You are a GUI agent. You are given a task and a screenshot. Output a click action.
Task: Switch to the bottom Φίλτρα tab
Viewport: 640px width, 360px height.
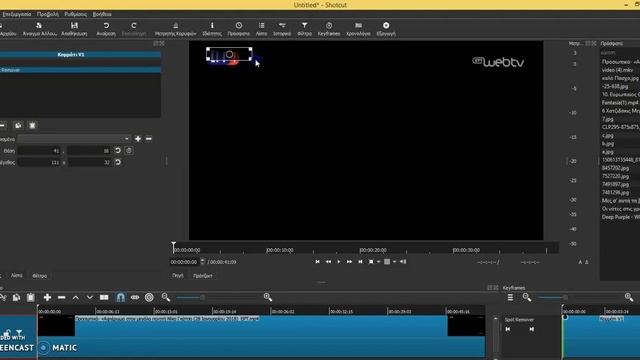(40, 276)
